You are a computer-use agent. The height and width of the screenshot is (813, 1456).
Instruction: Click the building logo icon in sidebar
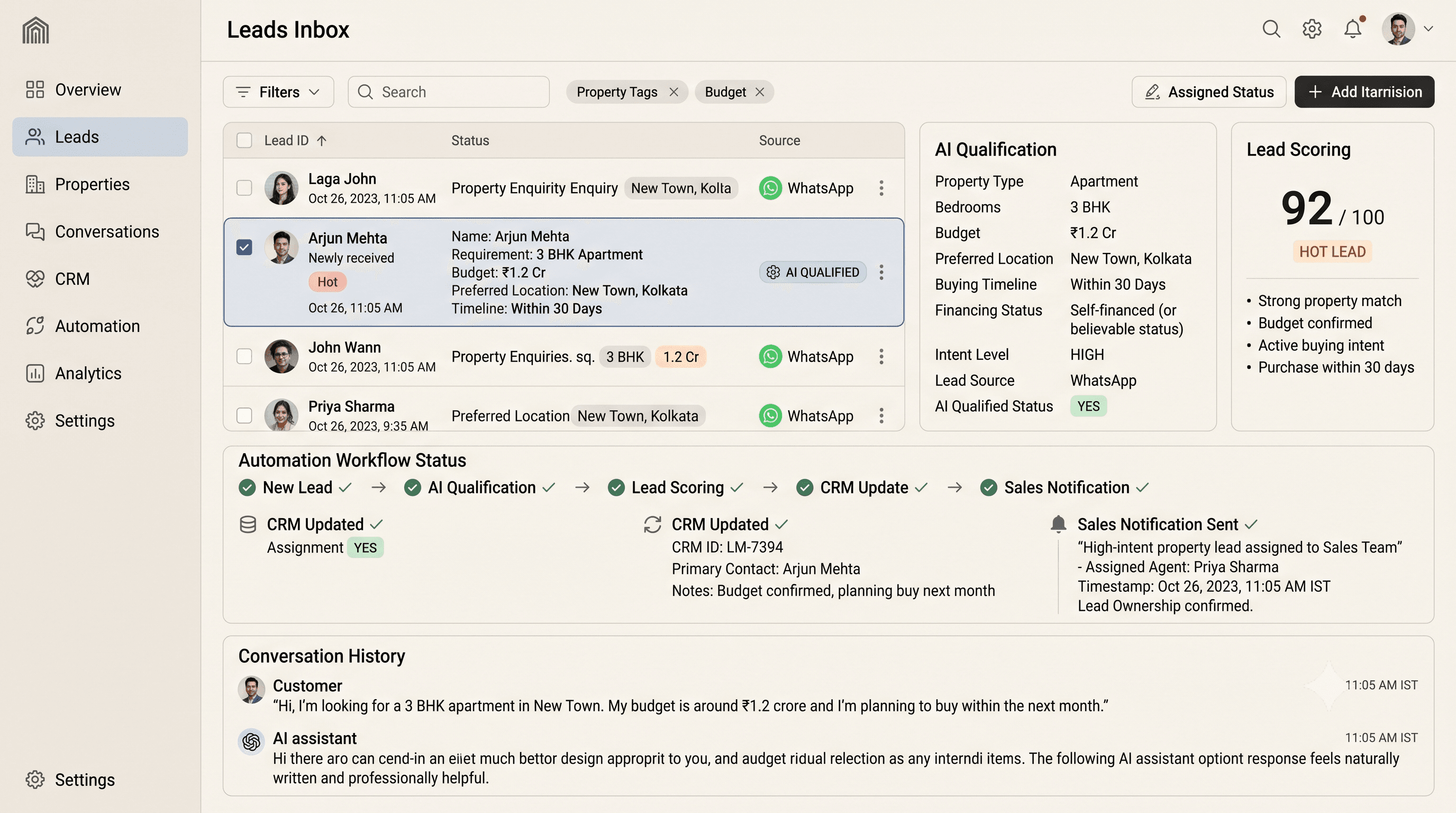[35, 30]
